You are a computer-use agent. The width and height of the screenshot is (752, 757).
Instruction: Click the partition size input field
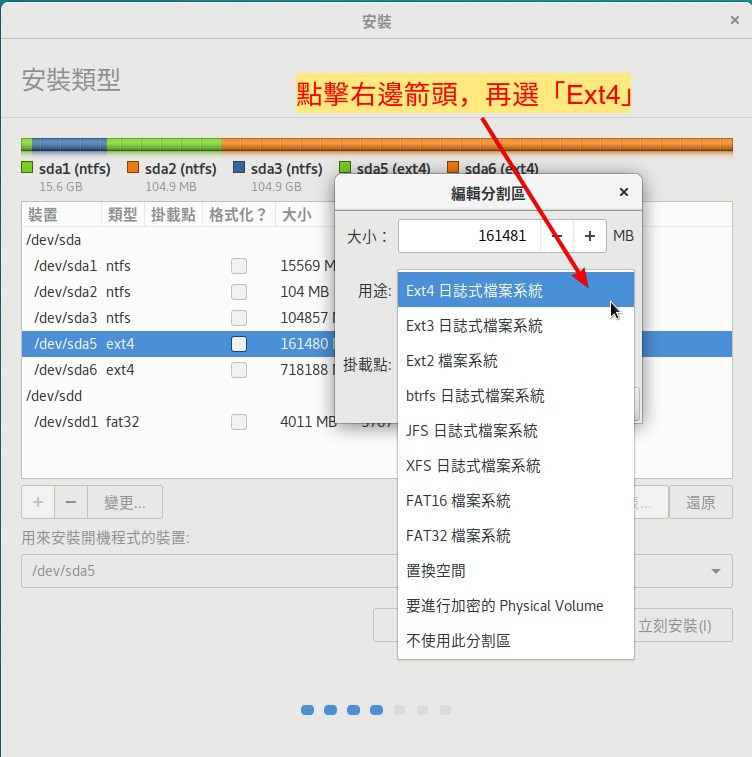(x=468, y=236)
